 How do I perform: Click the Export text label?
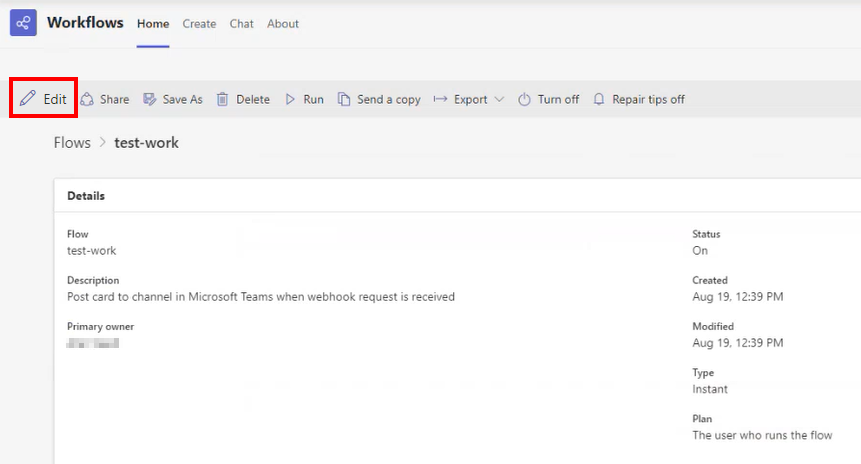pyautogui.click(x=471, y=99)
